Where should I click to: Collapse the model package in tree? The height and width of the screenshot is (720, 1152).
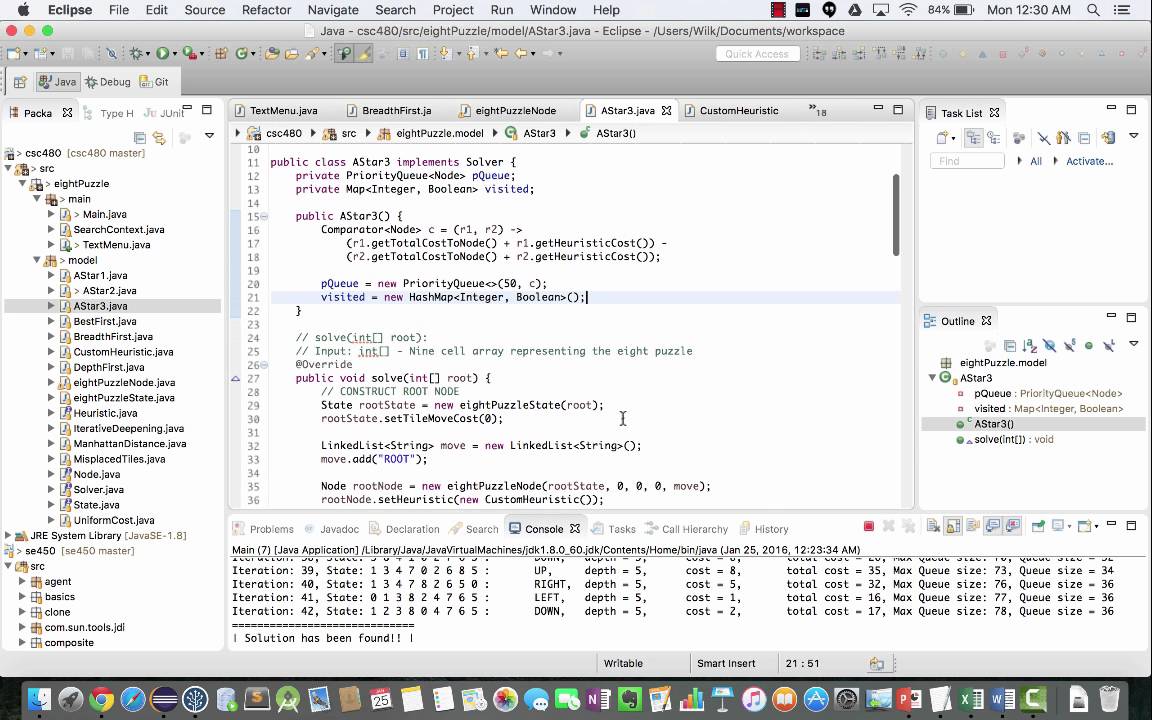point(36,260)
